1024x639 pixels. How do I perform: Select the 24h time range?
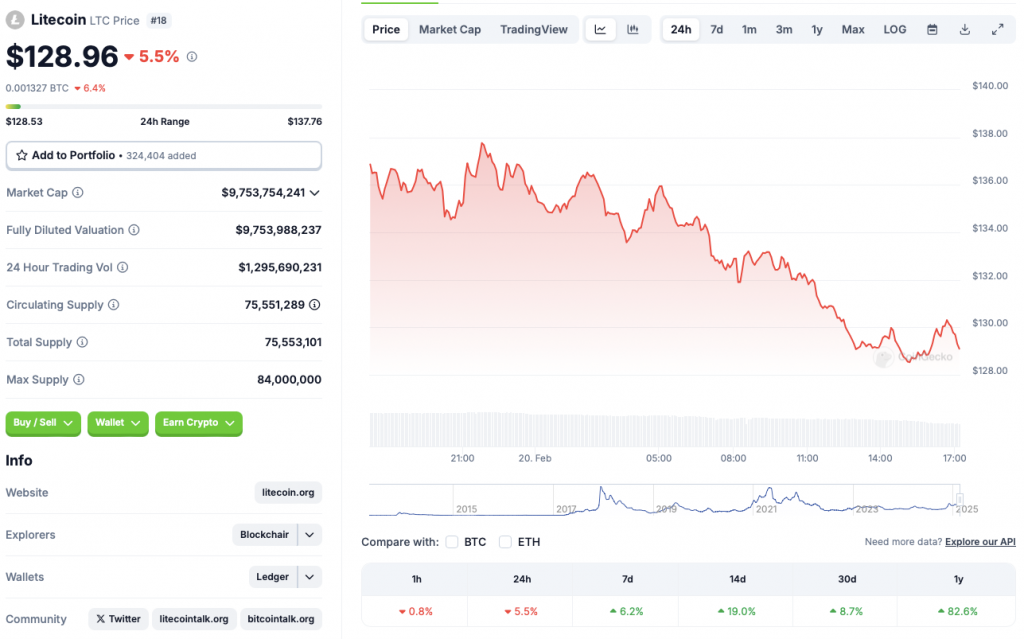(681, 29)
